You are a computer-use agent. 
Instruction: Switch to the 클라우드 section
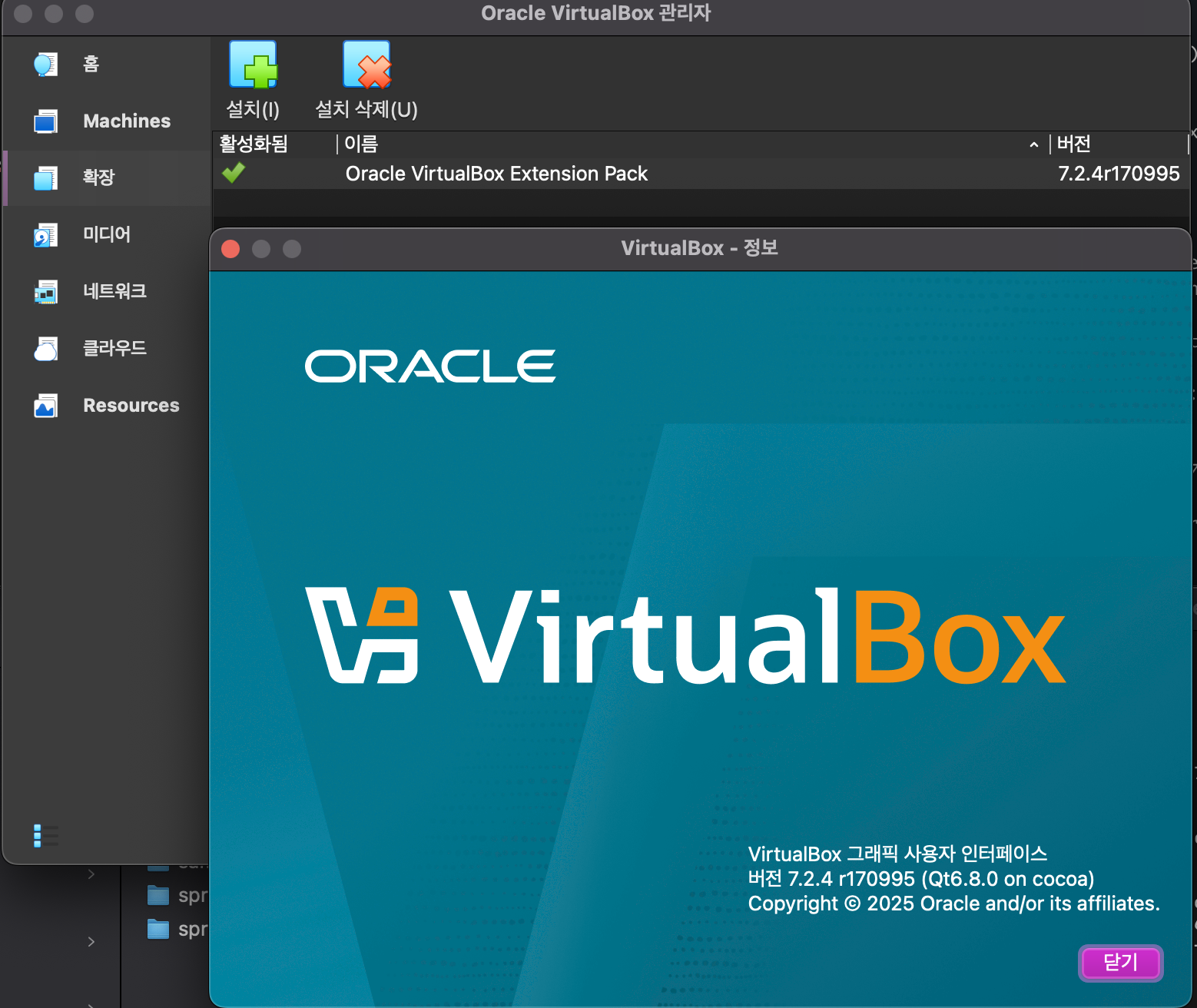tap(114, 348)
